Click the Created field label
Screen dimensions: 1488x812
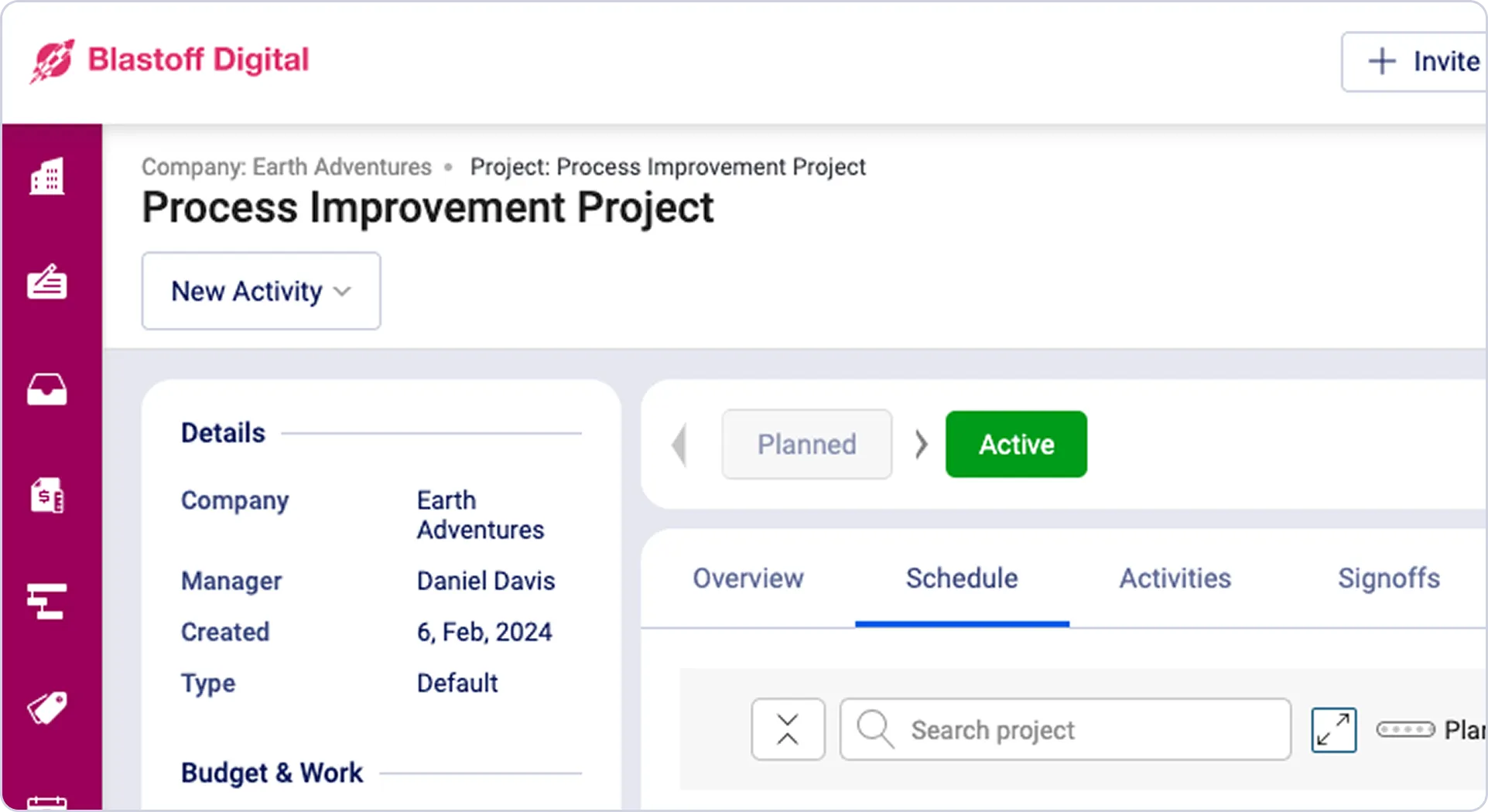pyautogui.click(x=225, y=632)
